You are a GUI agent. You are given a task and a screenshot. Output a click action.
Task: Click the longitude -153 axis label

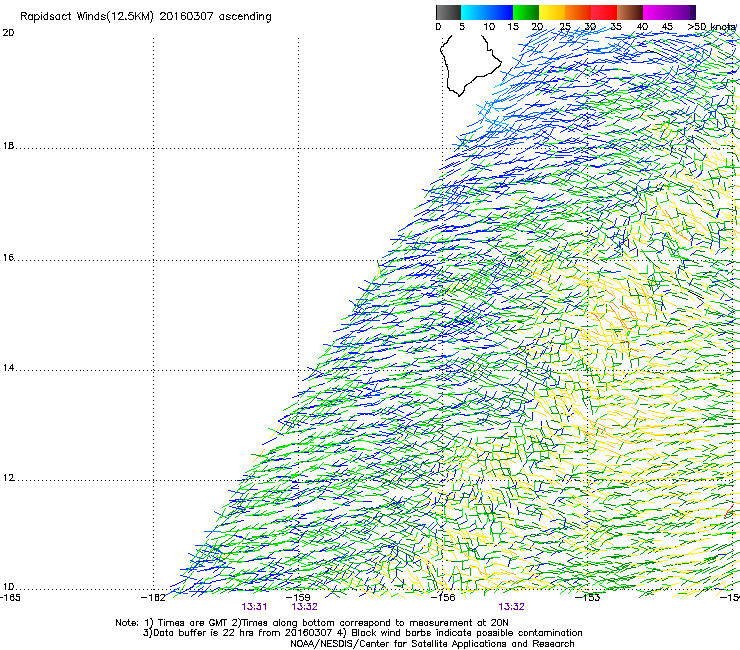click(588, 597)
